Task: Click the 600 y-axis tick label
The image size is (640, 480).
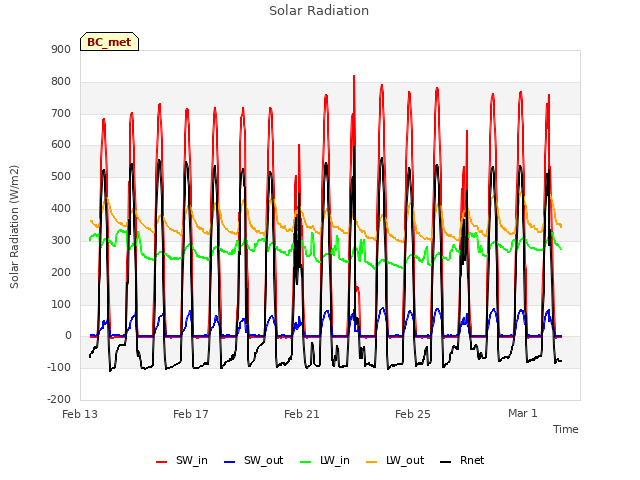Action: point(61,144)
